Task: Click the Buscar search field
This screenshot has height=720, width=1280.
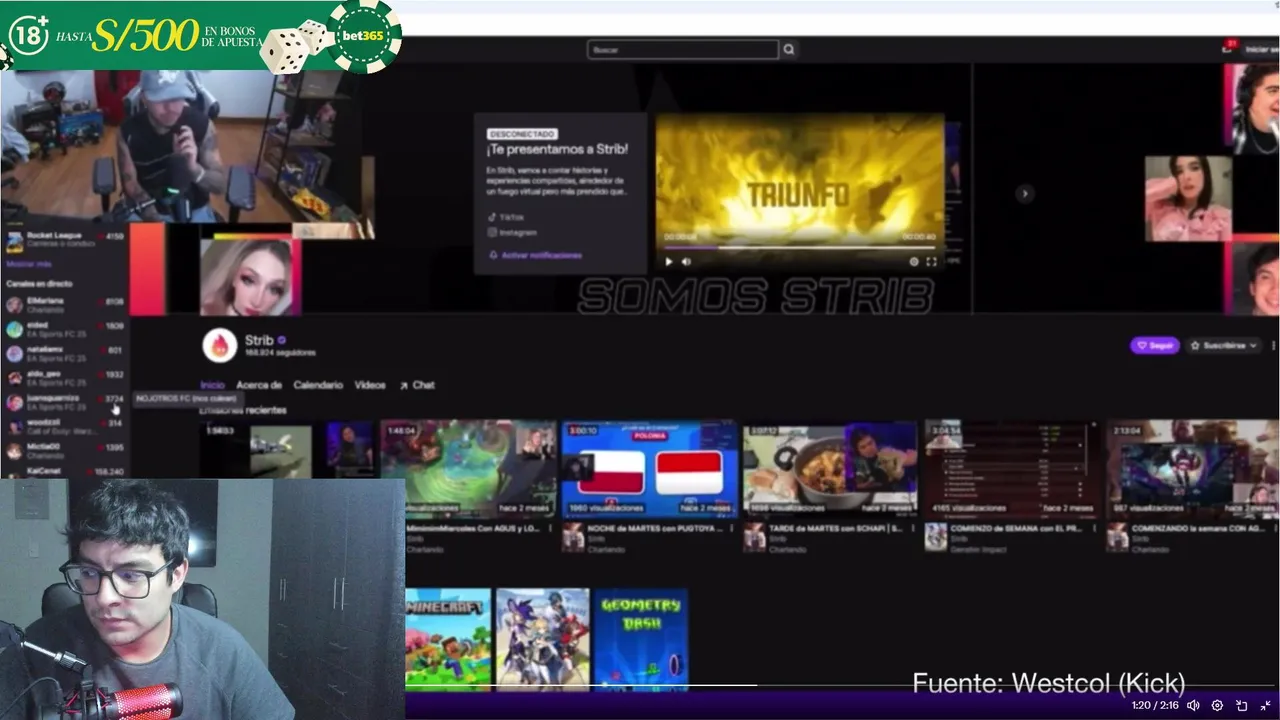Action: tap(683, 49)
